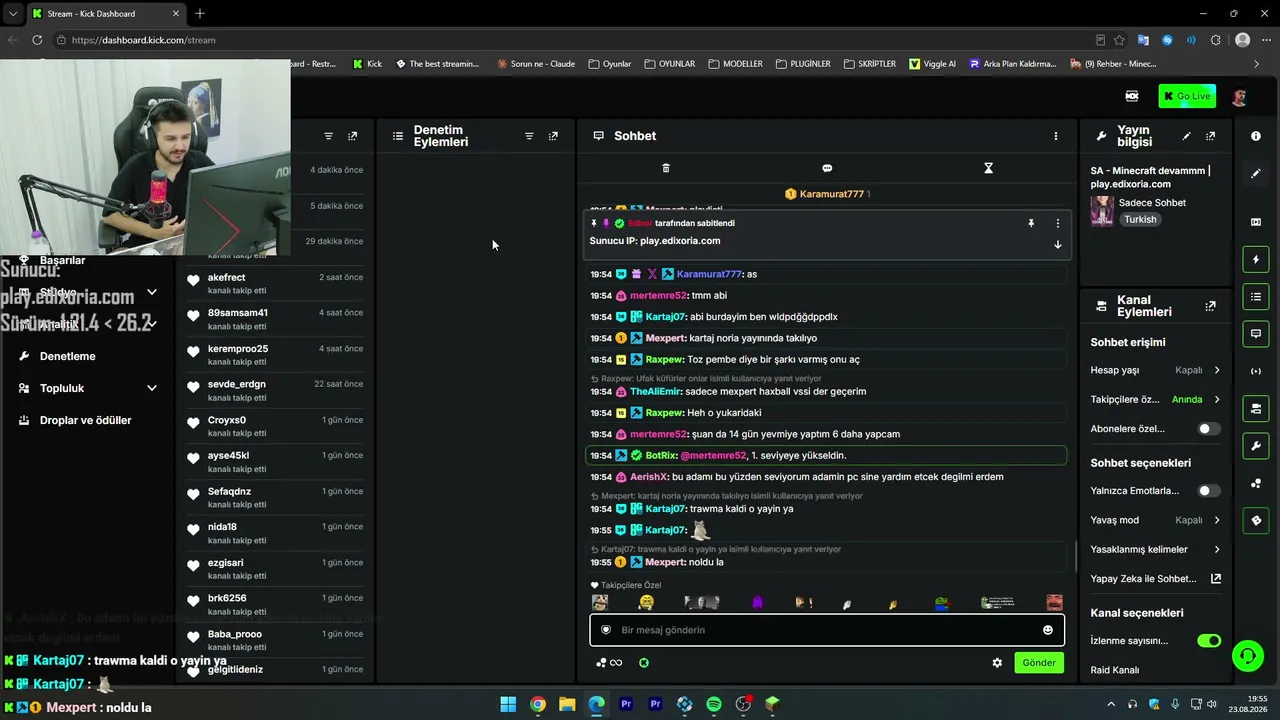Toggle the wrench widget in right sidebar
Image resolution: width=1280 pixels, height=720 pixels.
1256,445
